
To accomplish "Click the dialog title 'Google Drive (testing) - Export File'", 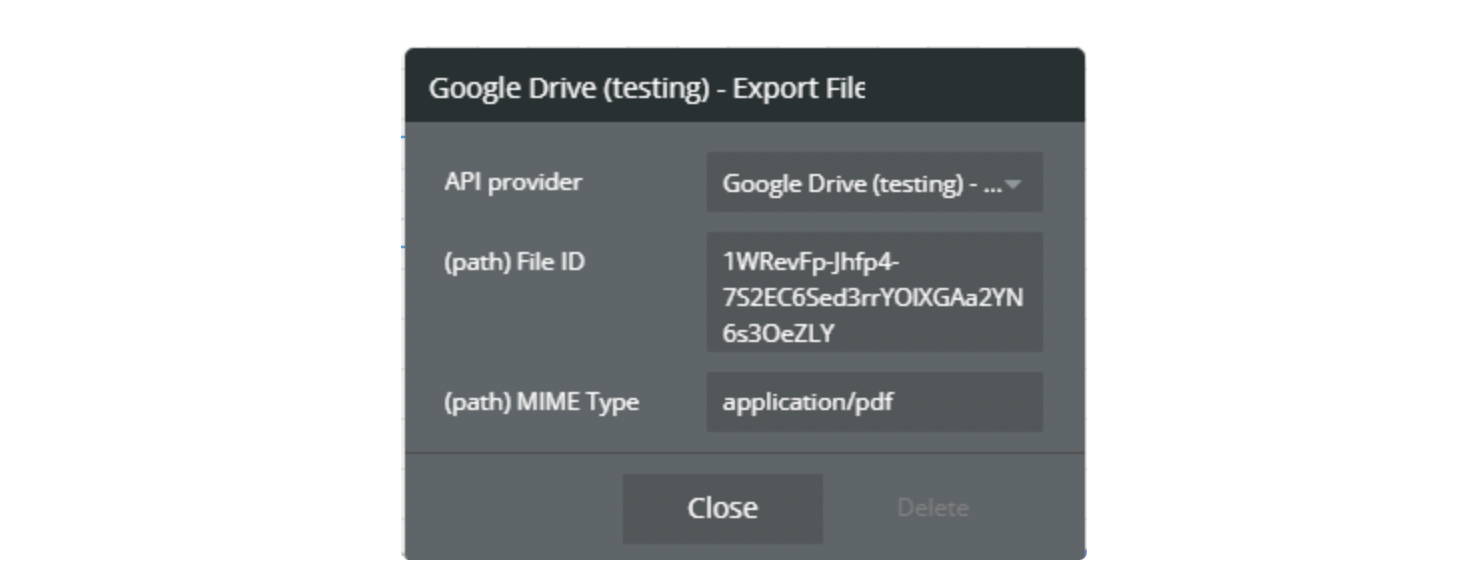I will 646,88.
